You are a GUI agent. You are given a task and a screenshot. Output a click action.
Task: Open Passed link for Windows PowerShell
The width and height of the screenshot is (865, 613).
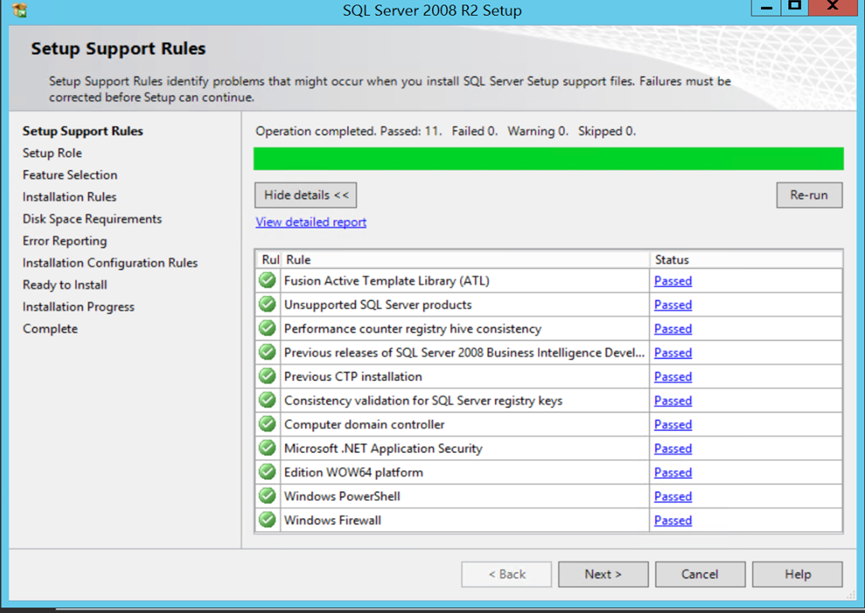(x=673, y=497)
